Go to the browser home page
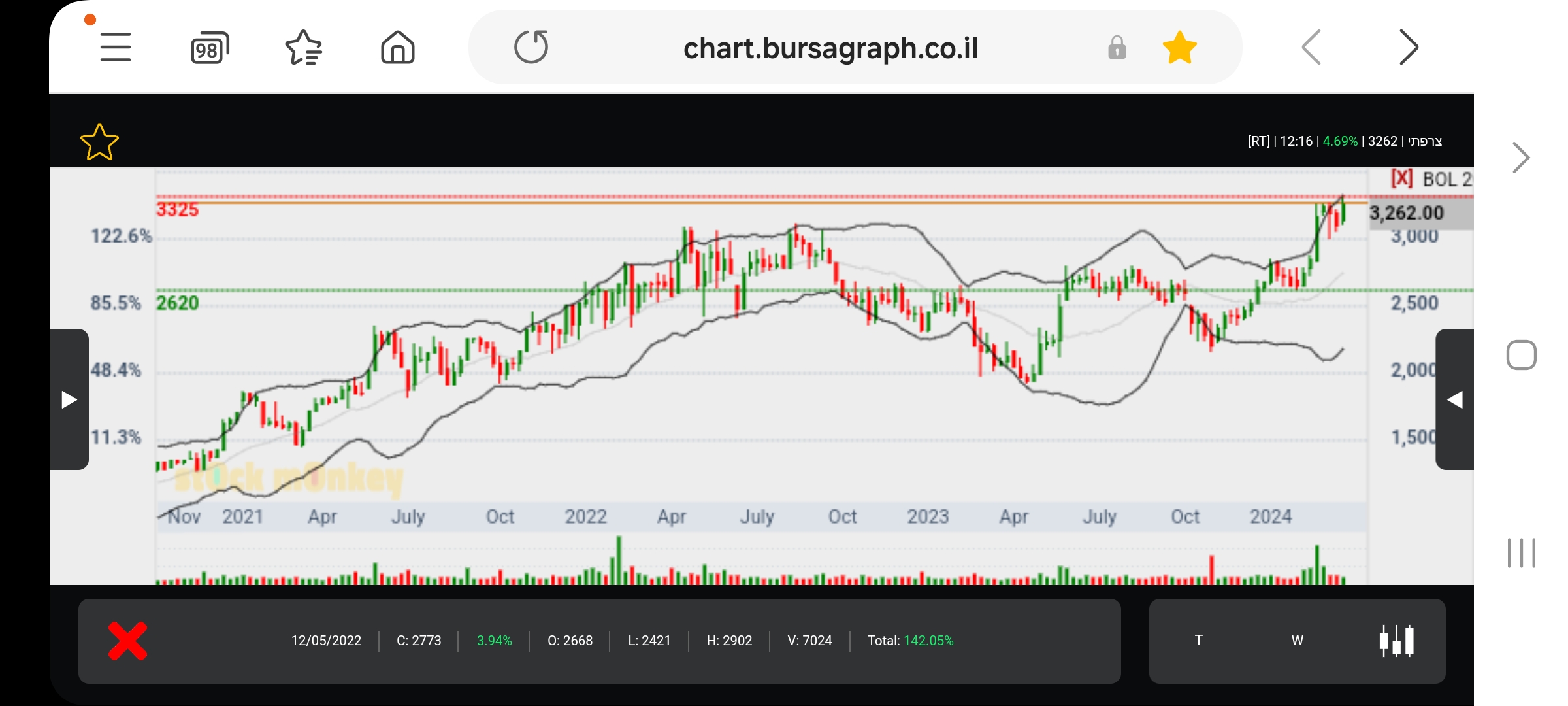The width and height of the screenshot is (1568, 706). click(397, 48)
